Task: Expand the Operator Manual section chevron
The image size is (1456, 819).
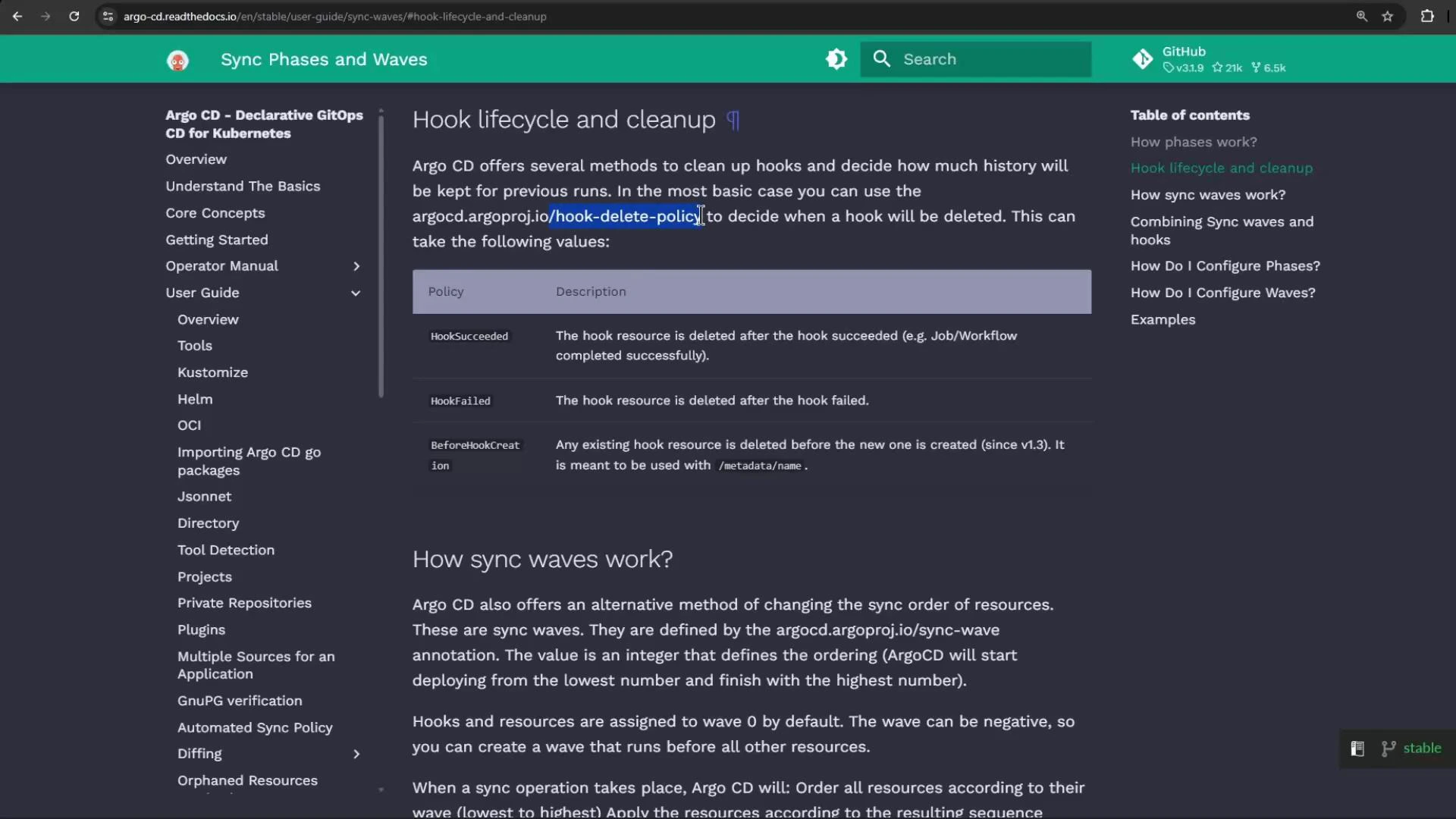Action: tap(356, 266)
